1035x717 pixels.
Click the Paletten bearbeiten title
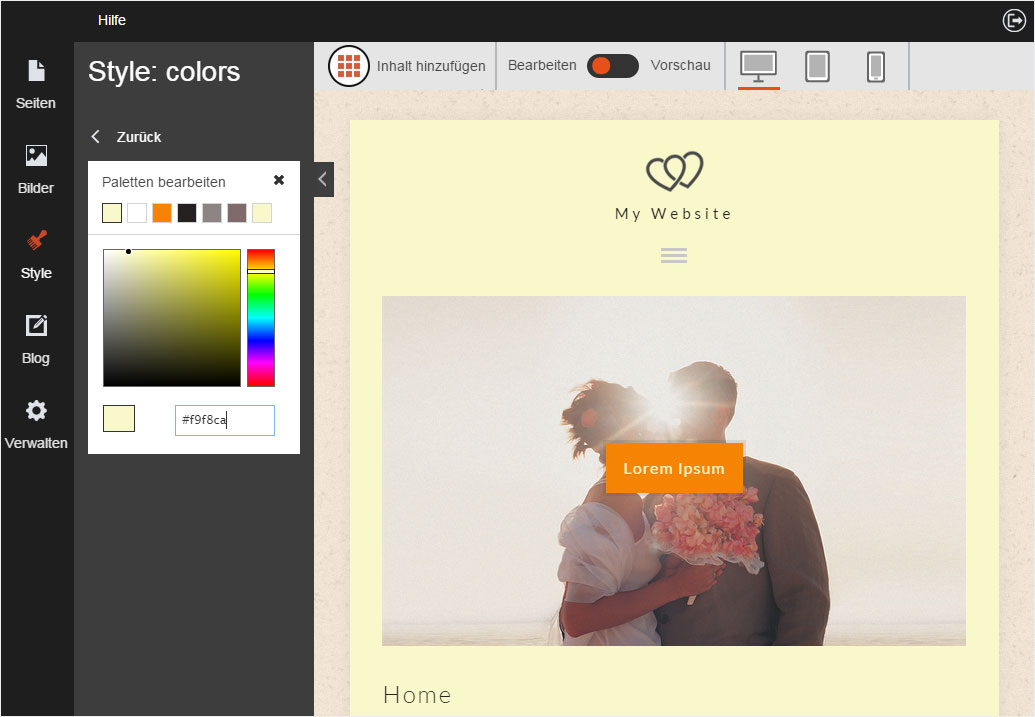164,182
